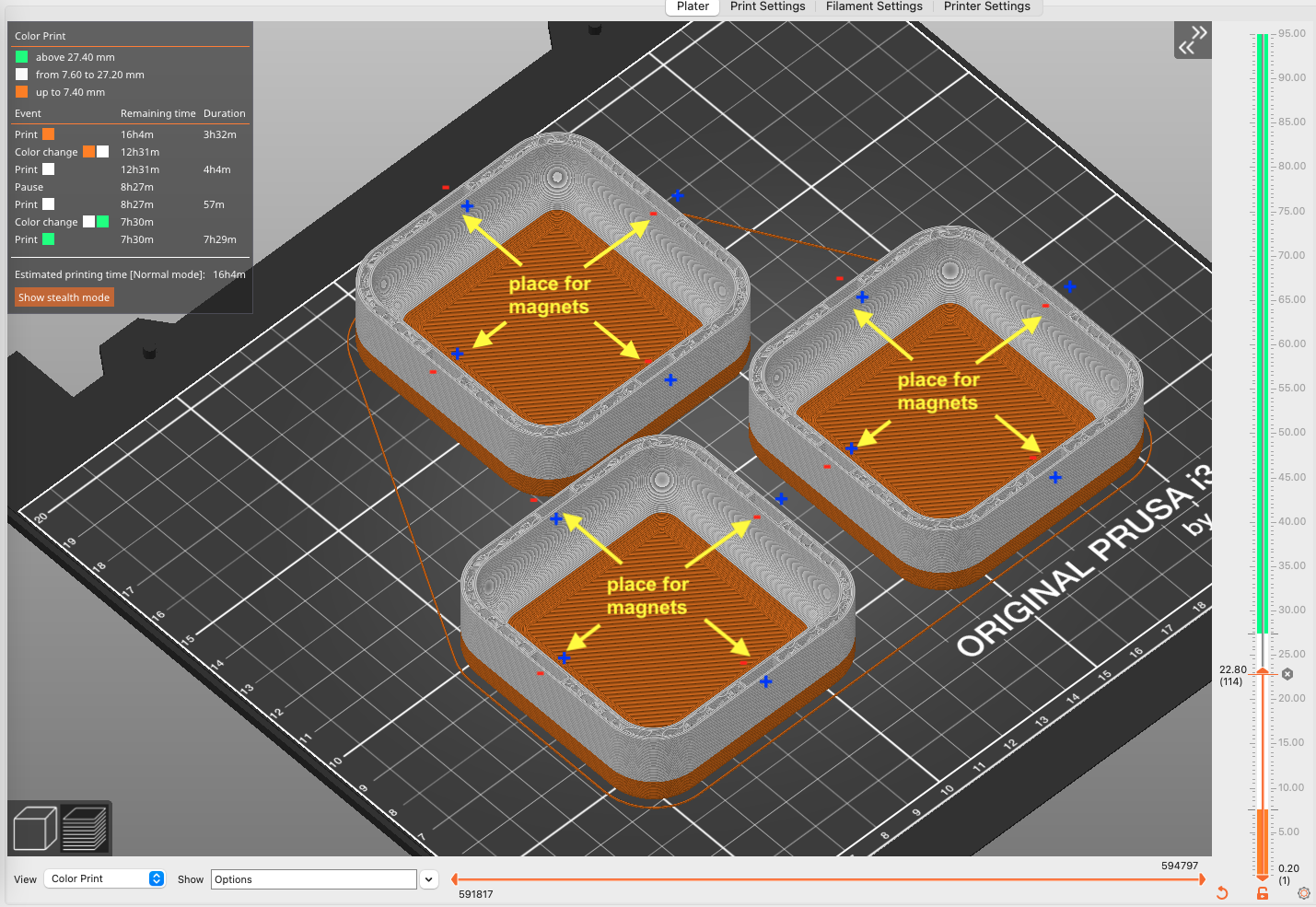Go to the Printer Settings tab
The width and height of the screenshot is (1316, 907).
tap(986, 6)
